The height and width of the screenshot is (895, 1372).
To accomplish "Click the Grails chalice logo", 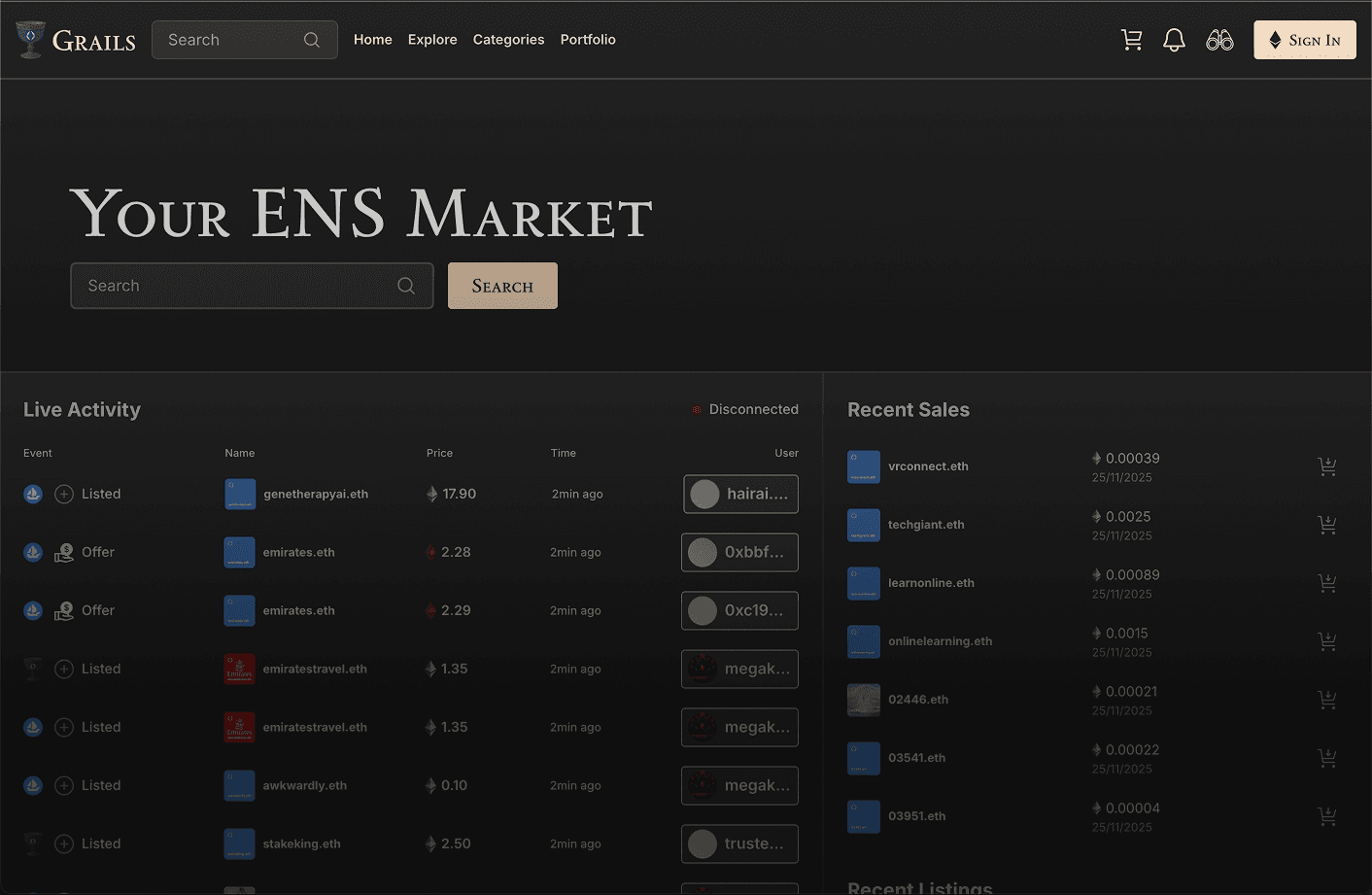I will coord(29,39).
